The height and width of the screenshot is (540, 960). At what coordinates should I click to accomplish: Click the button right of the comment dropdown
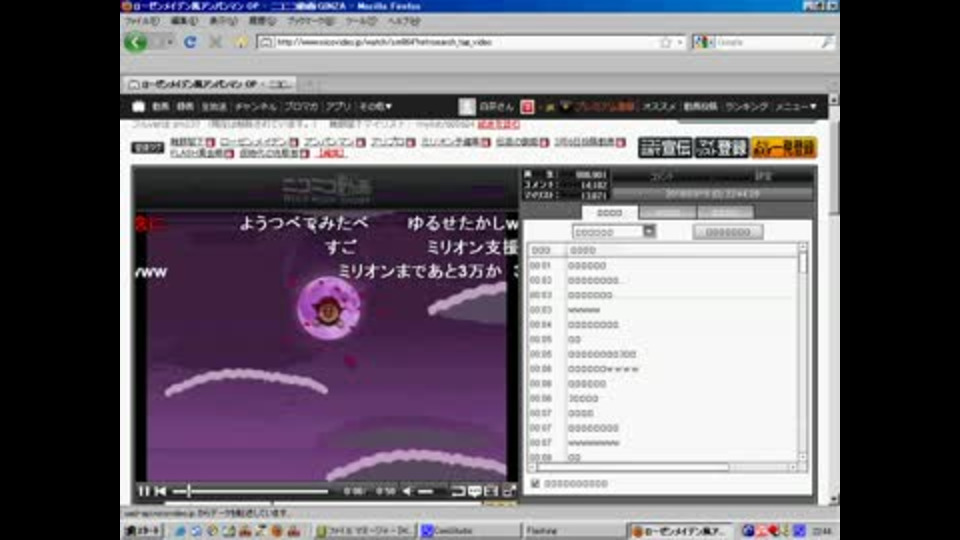[x=728, y=232]
